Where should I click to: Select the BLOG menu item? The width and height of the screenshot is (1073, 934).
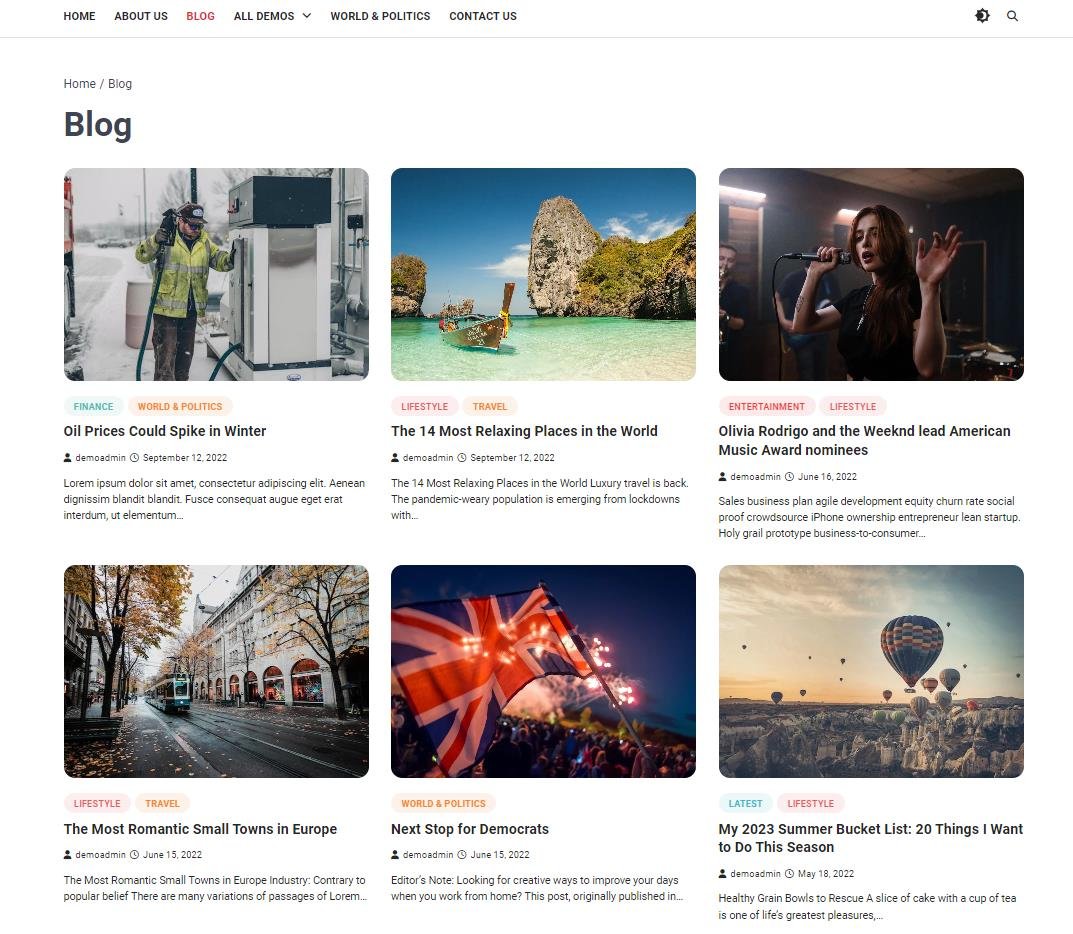click(x=201, y=16)
